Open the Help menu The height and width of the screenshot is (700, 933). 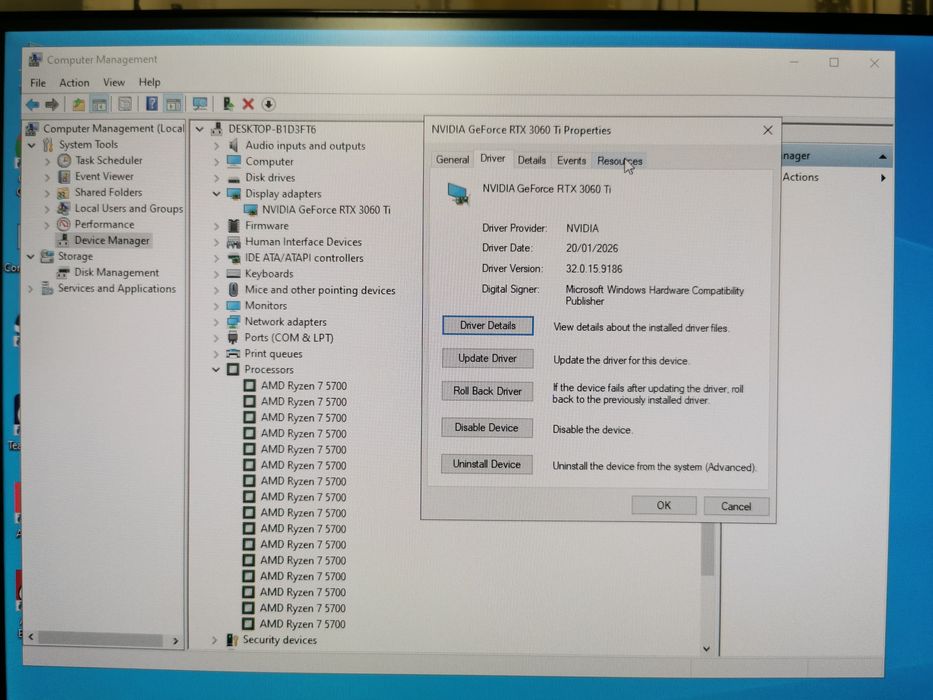pyautogui.click(x=149, y=82)
